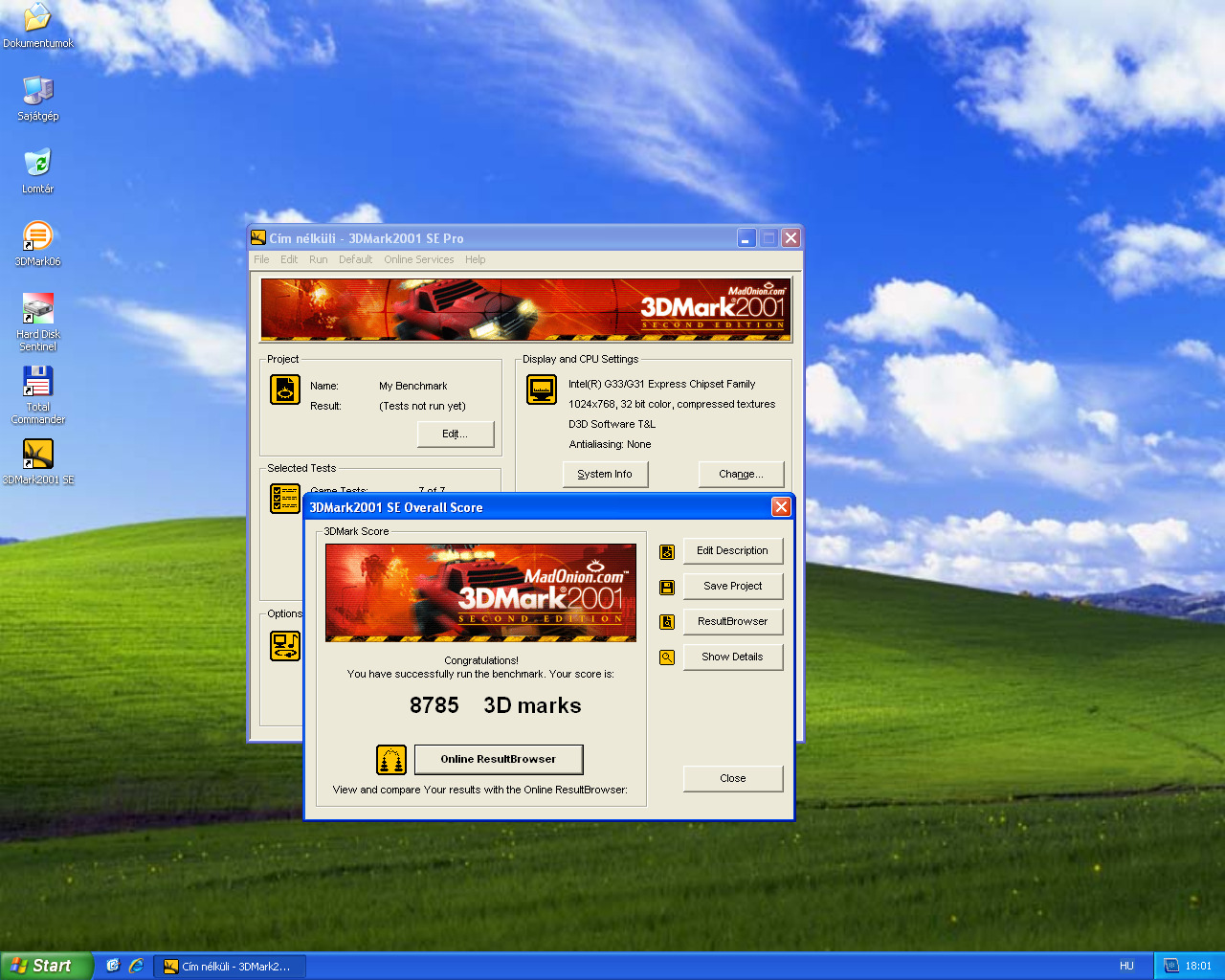Click the Project panel icon
The image size is (1225, 980).
click(285, 390)
